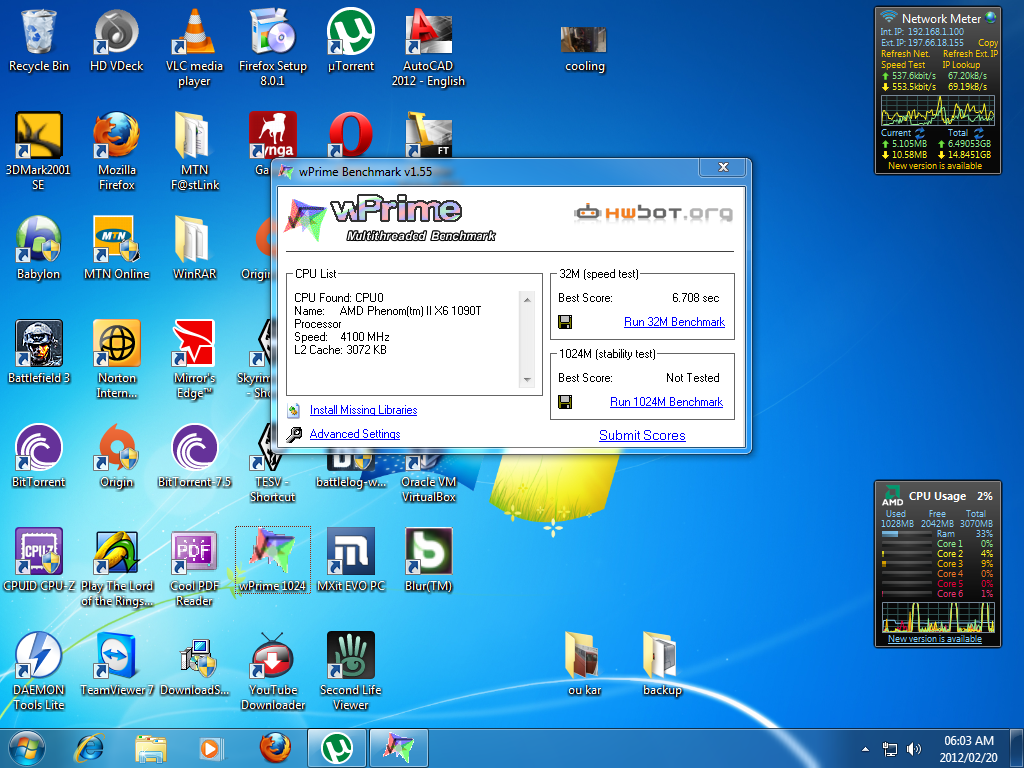Select the HD VDeck shortcut
The width and height of the screenshot is (1024, 768).
tap(116, 40)
